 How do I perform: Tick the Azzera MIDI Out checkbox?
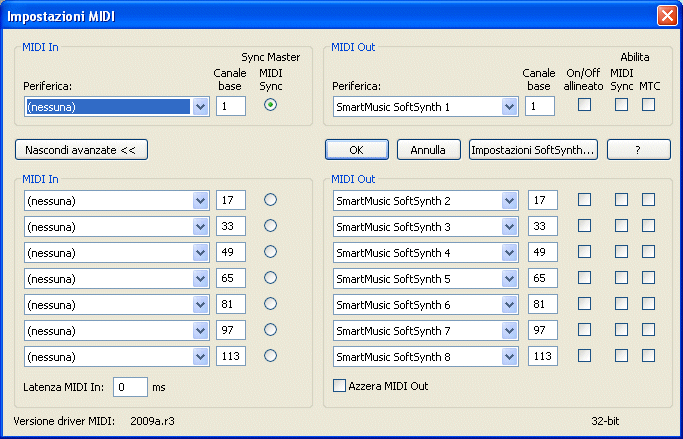[x=339, y=386]
